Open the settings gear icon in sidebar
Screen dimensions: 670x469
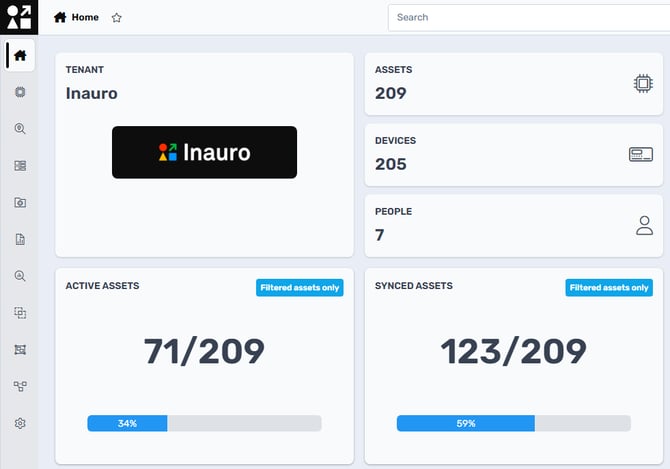20,423
